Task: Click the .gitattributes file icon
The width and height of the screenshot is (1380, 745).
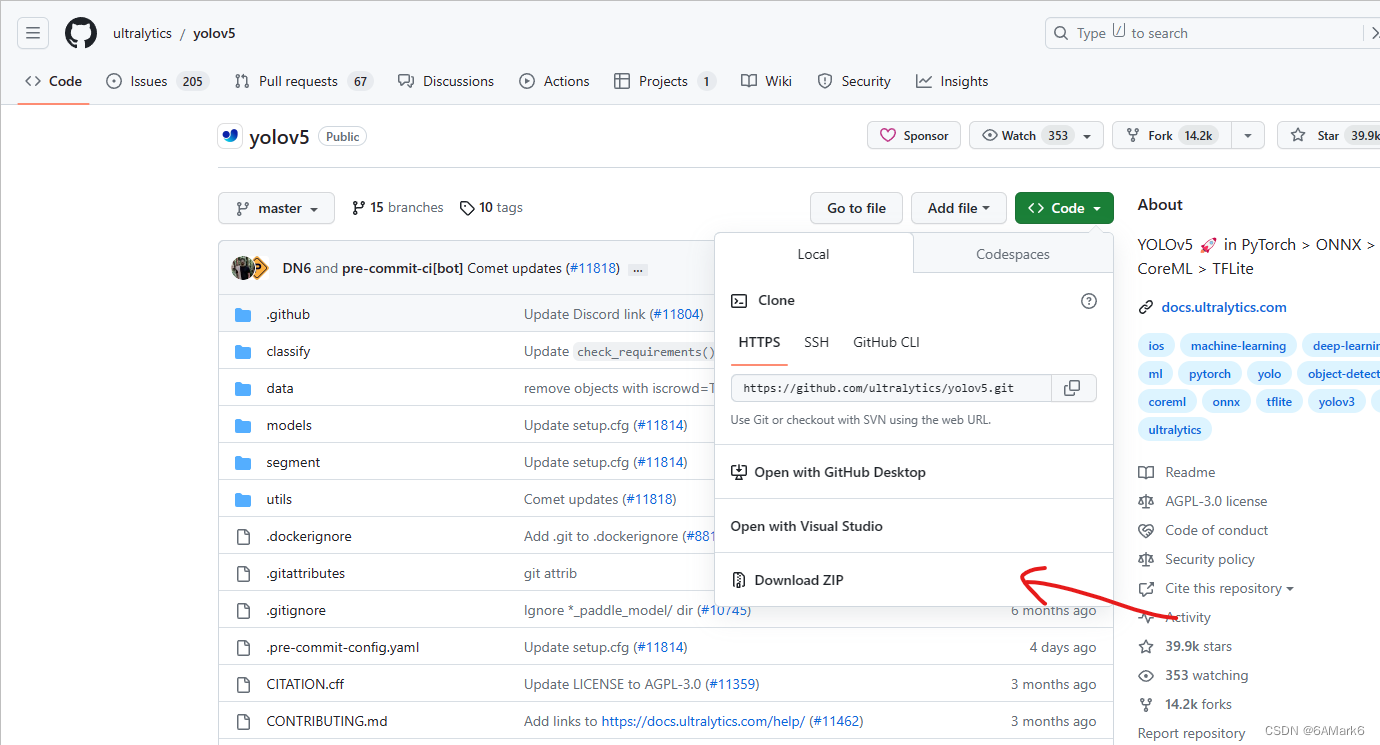Action: pos(243,573)
